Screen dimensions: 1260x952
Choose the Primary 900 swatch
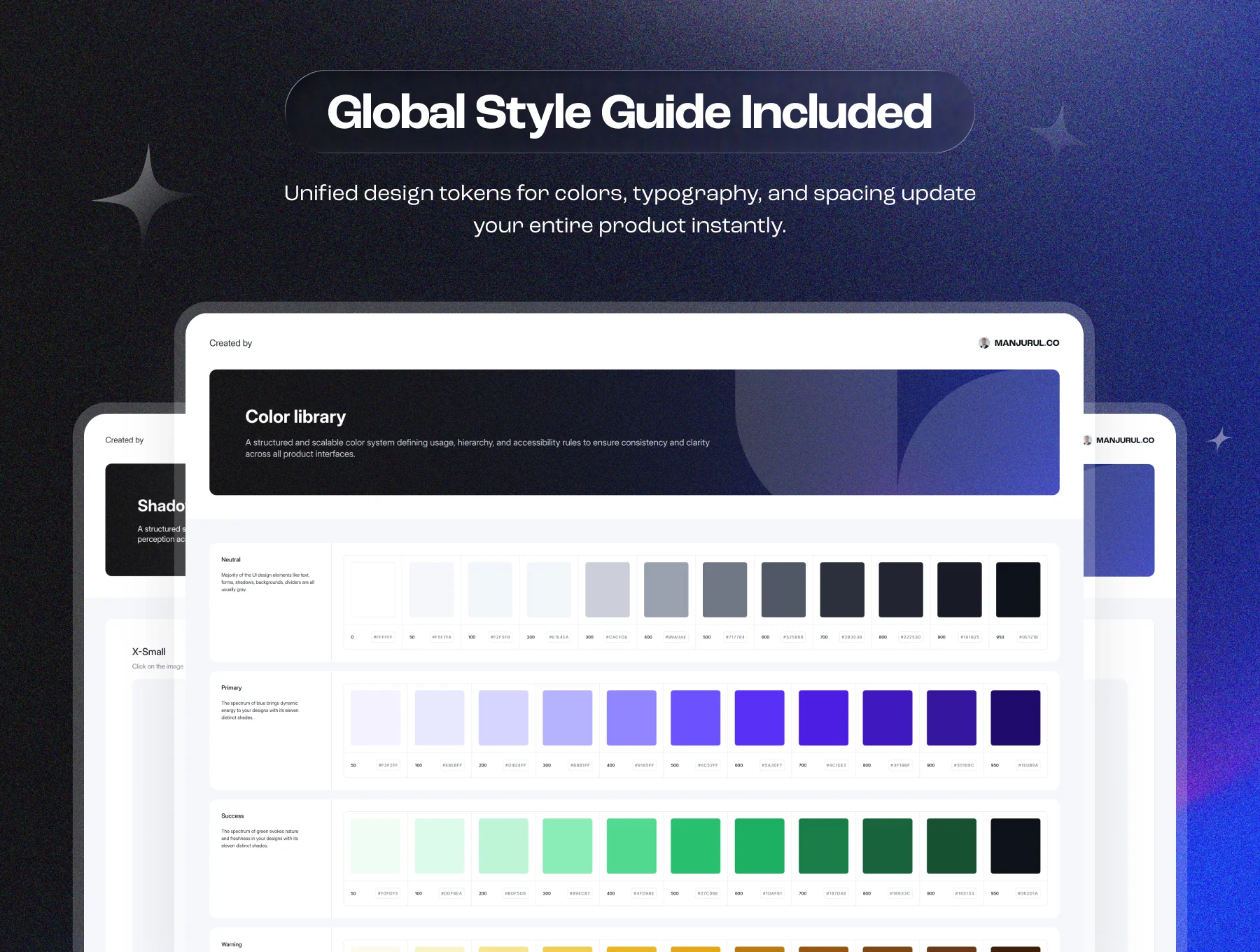pos(951,717)
